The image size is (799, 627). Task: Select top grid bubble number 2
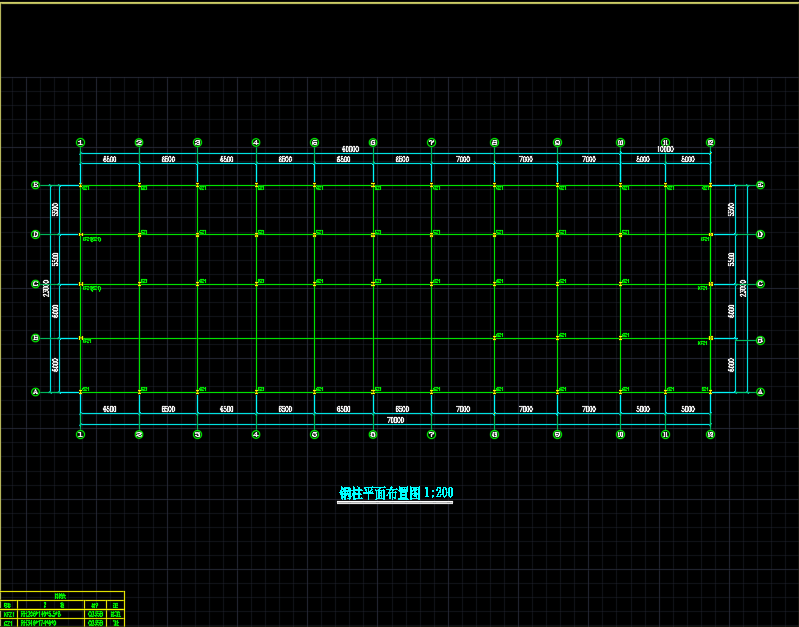(x=139, y=143)
